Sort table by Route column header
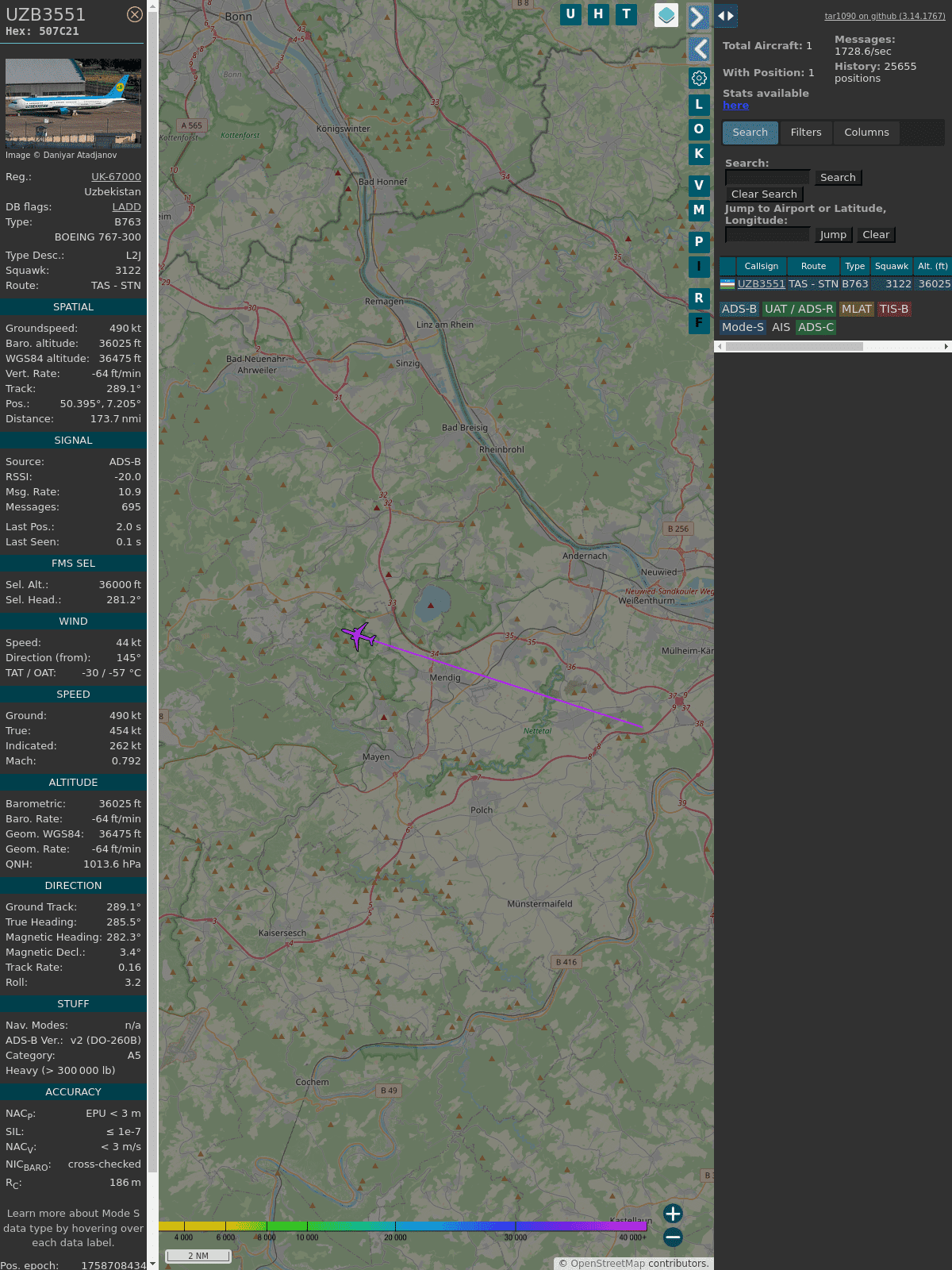 tap(813, 266)
